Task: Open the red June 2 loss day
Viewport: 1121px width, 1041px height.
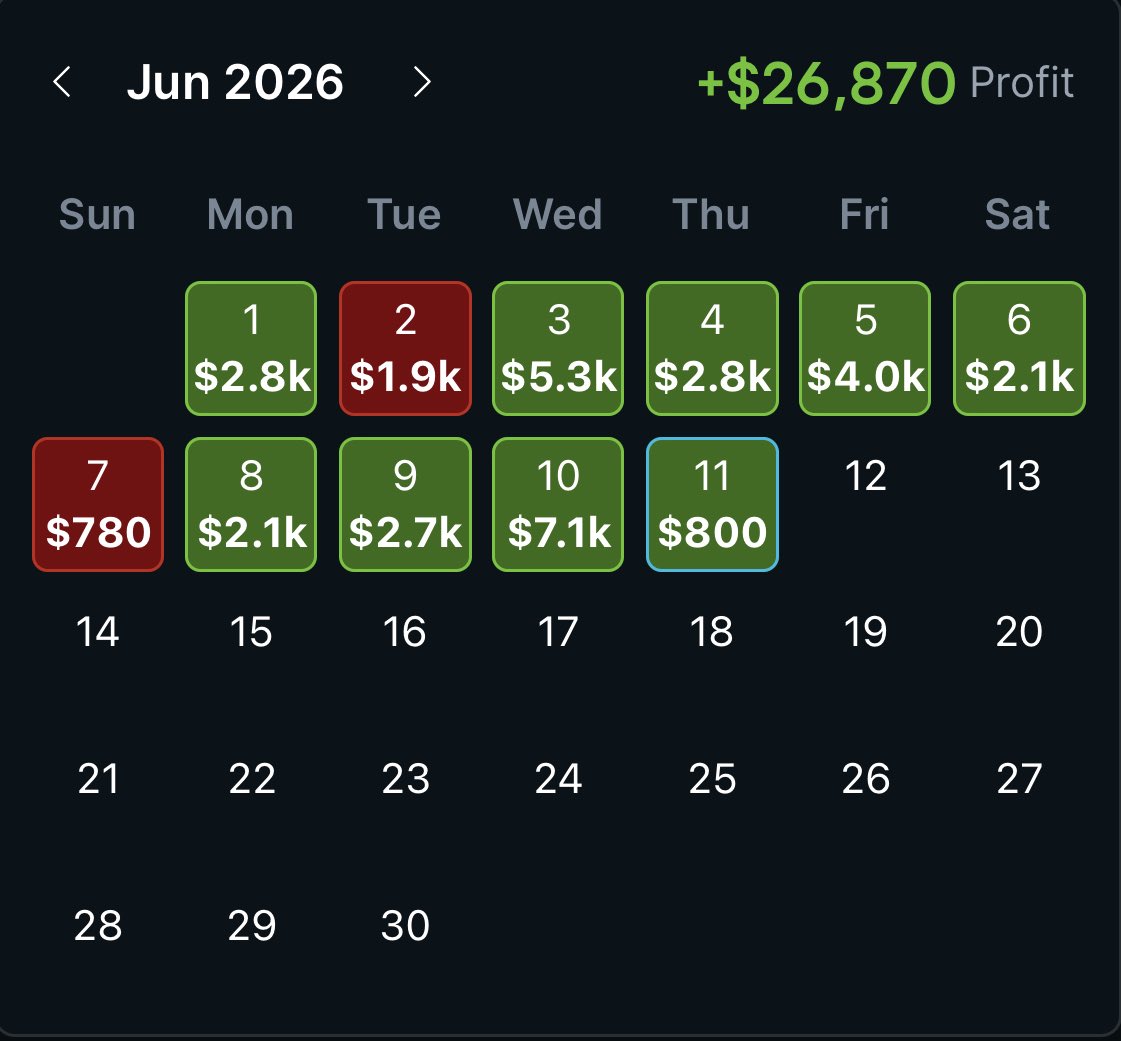Action: [x=405, y=348]
